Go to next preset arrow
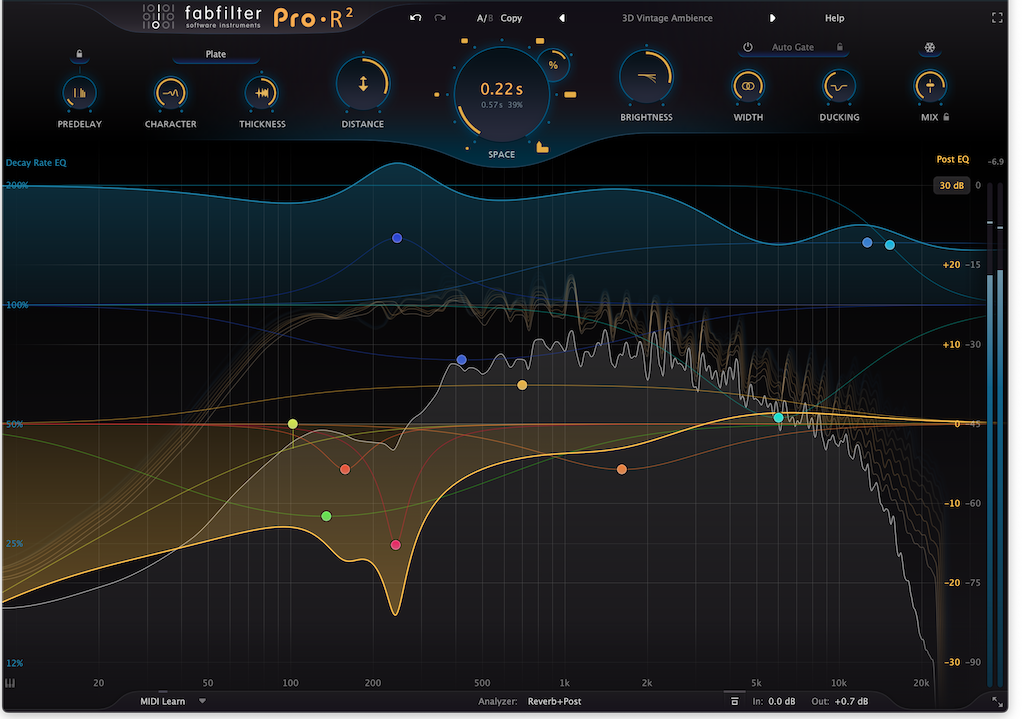Viewport: 1024px width, 719px height. tap(772, 18)
